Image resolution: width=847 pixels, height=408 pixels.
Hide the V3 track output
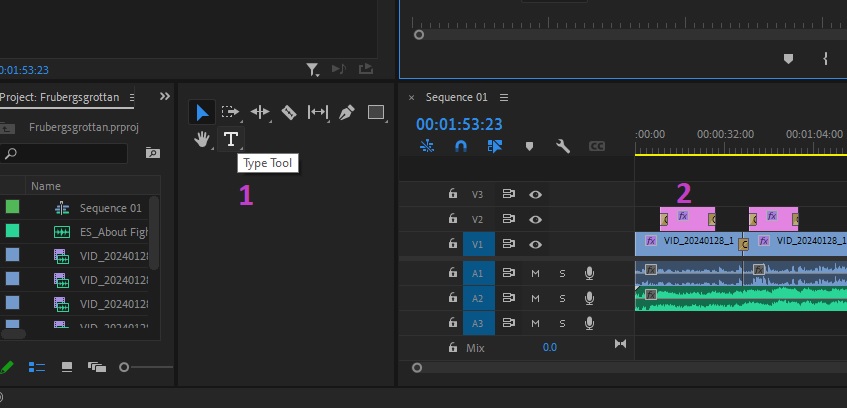(x=535, y=195)
